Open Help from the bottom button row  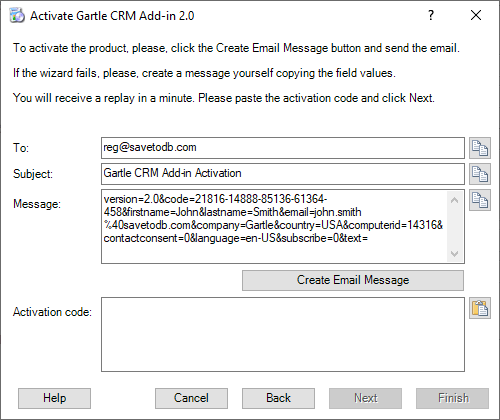pyautogui.click(x=54, y=398)
